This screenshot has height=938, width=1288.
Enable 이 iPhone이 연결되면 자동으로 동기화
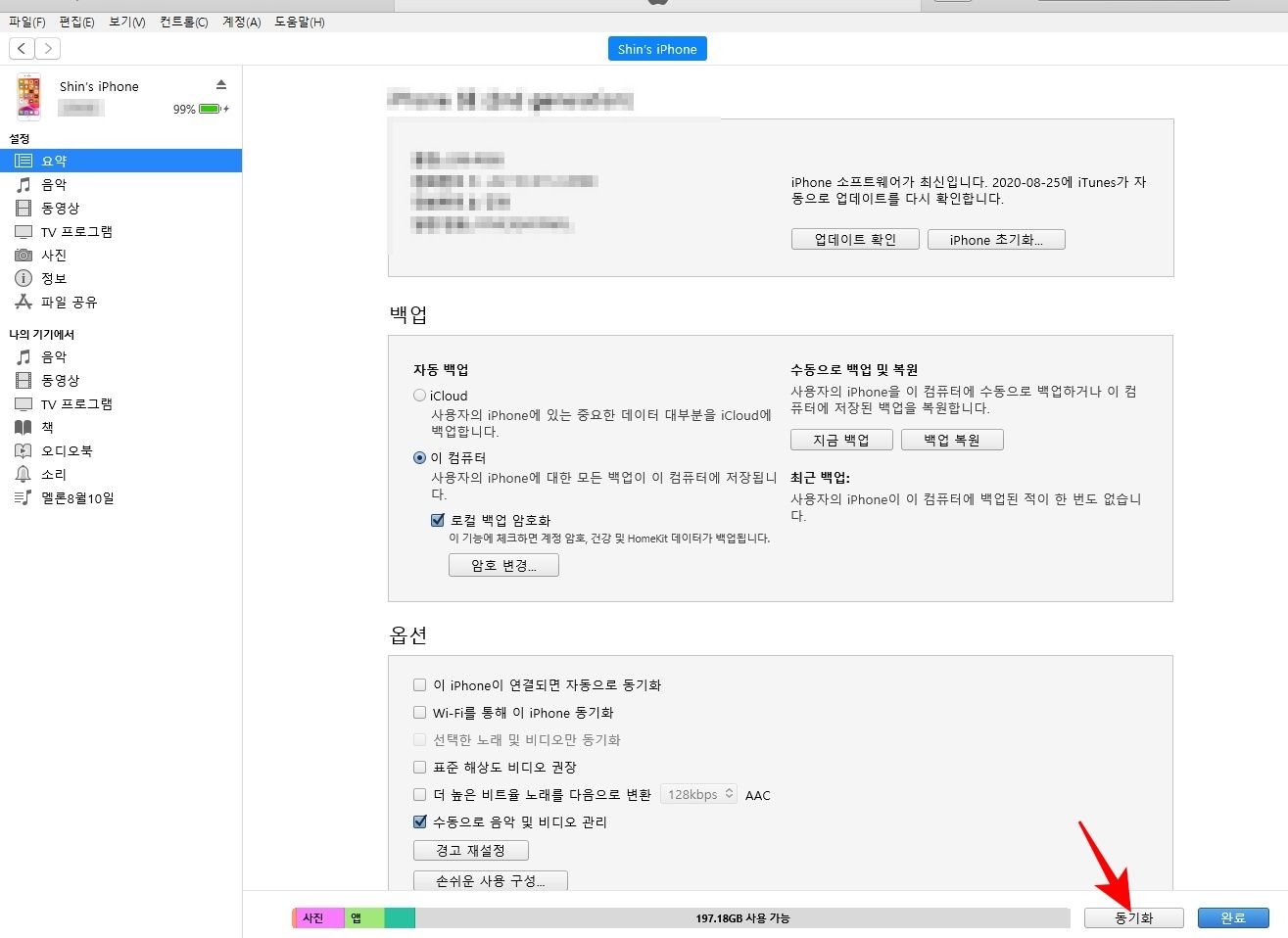(419, 685)
